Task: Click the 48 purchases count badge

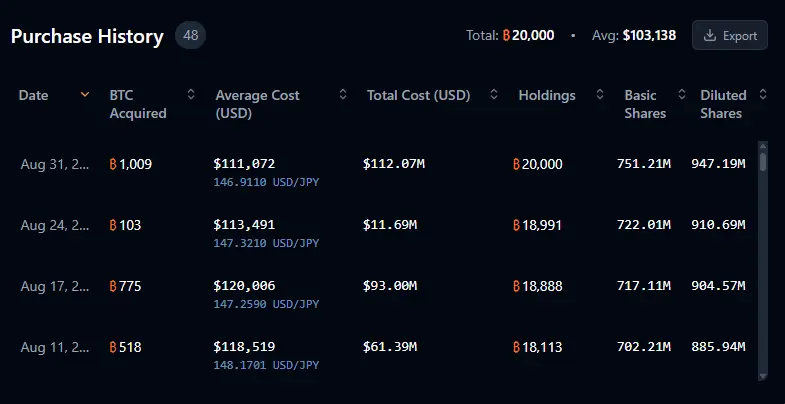Action: pos(190,36)
